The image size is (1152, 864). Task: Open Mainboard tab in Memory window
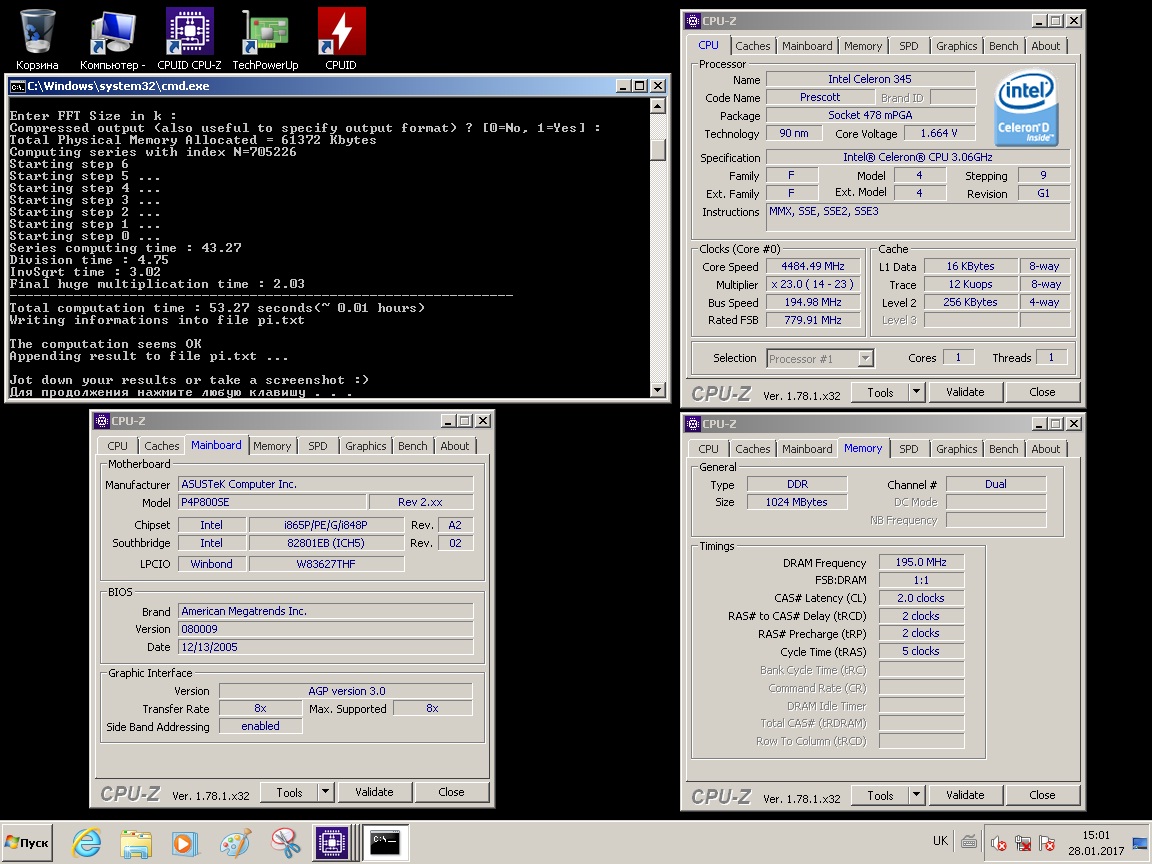point(807,449)
